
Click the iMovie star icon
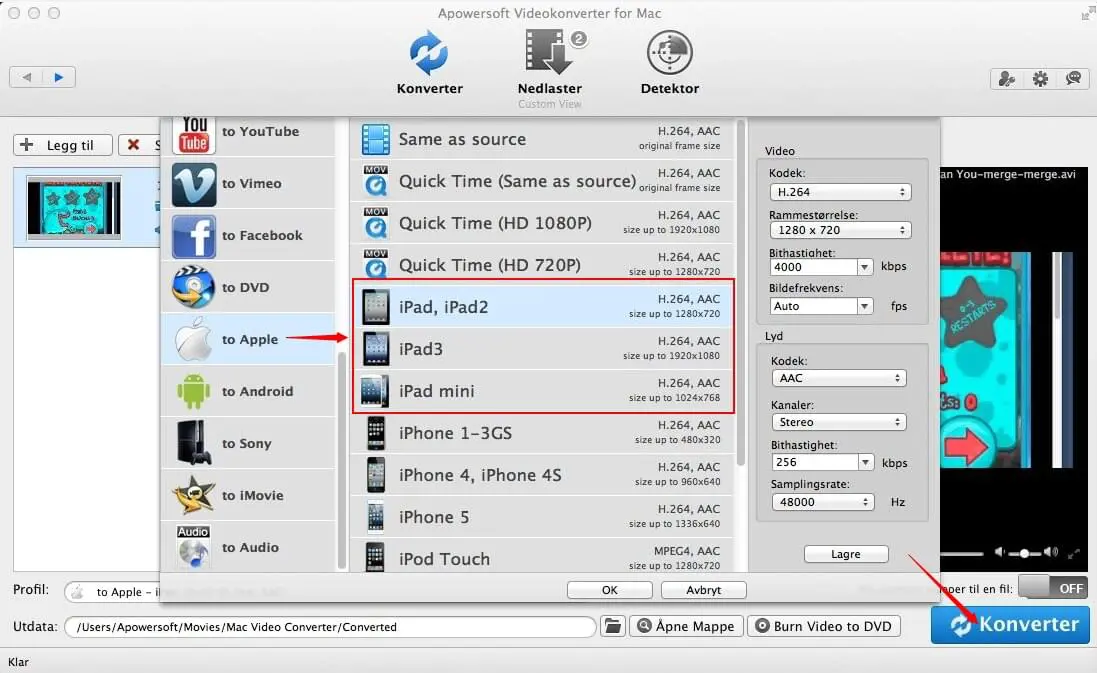coord(193,495)
